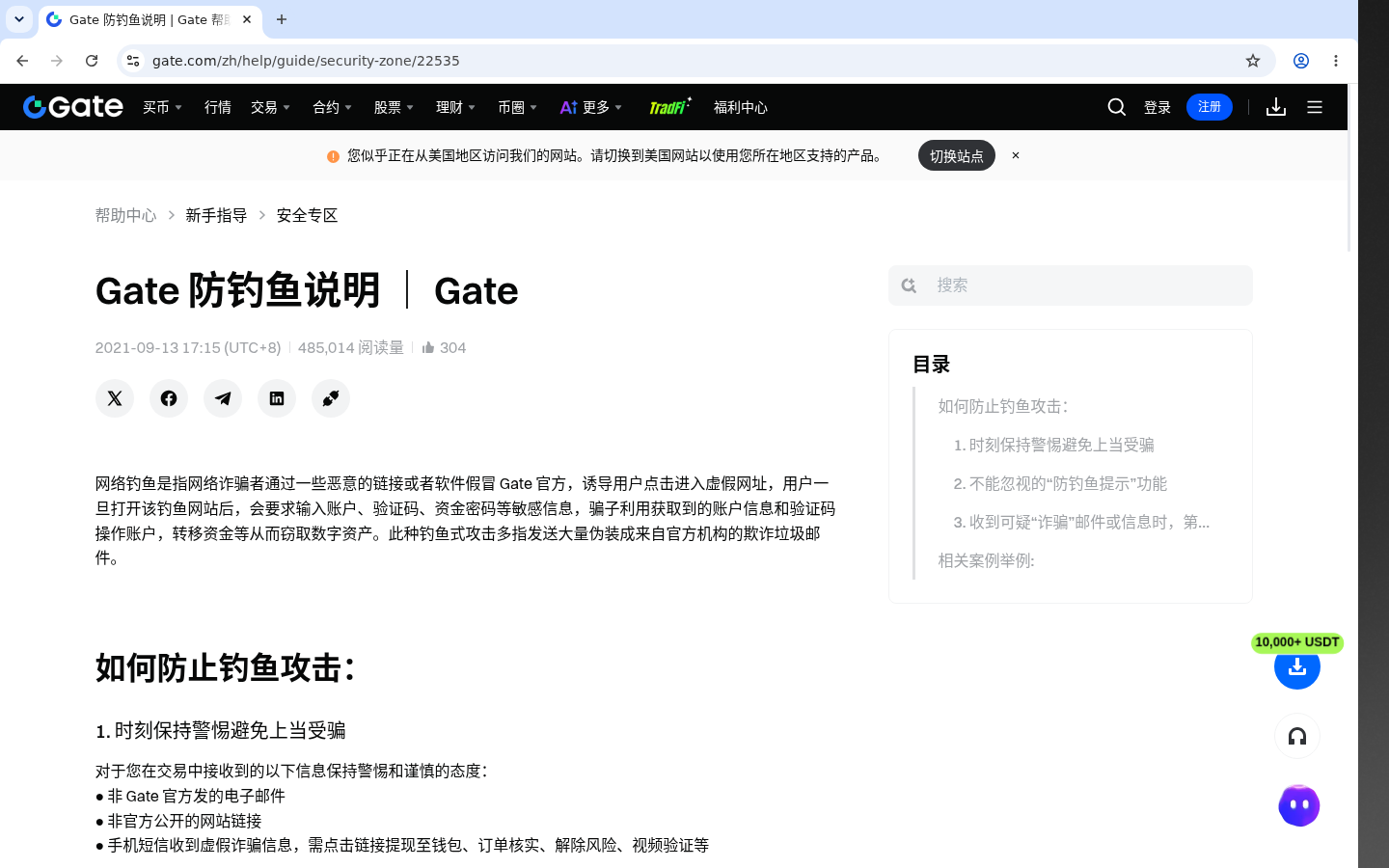This screenshot has width=1389, height=868.
Task: Jump to 相关案例举例 in contents
Action: (987, 560)
